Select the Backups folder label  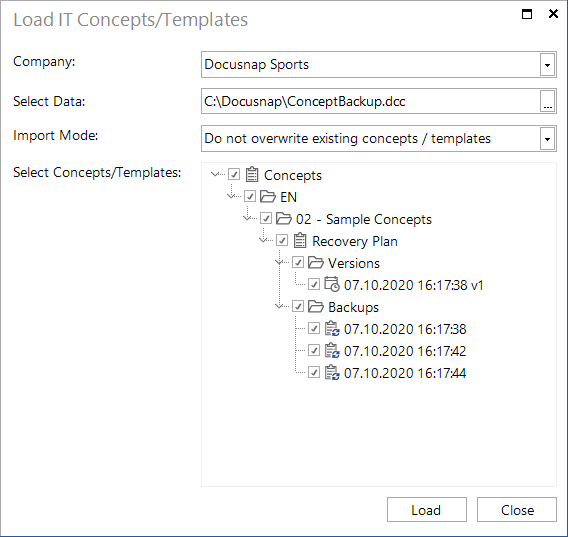[354, 307]
